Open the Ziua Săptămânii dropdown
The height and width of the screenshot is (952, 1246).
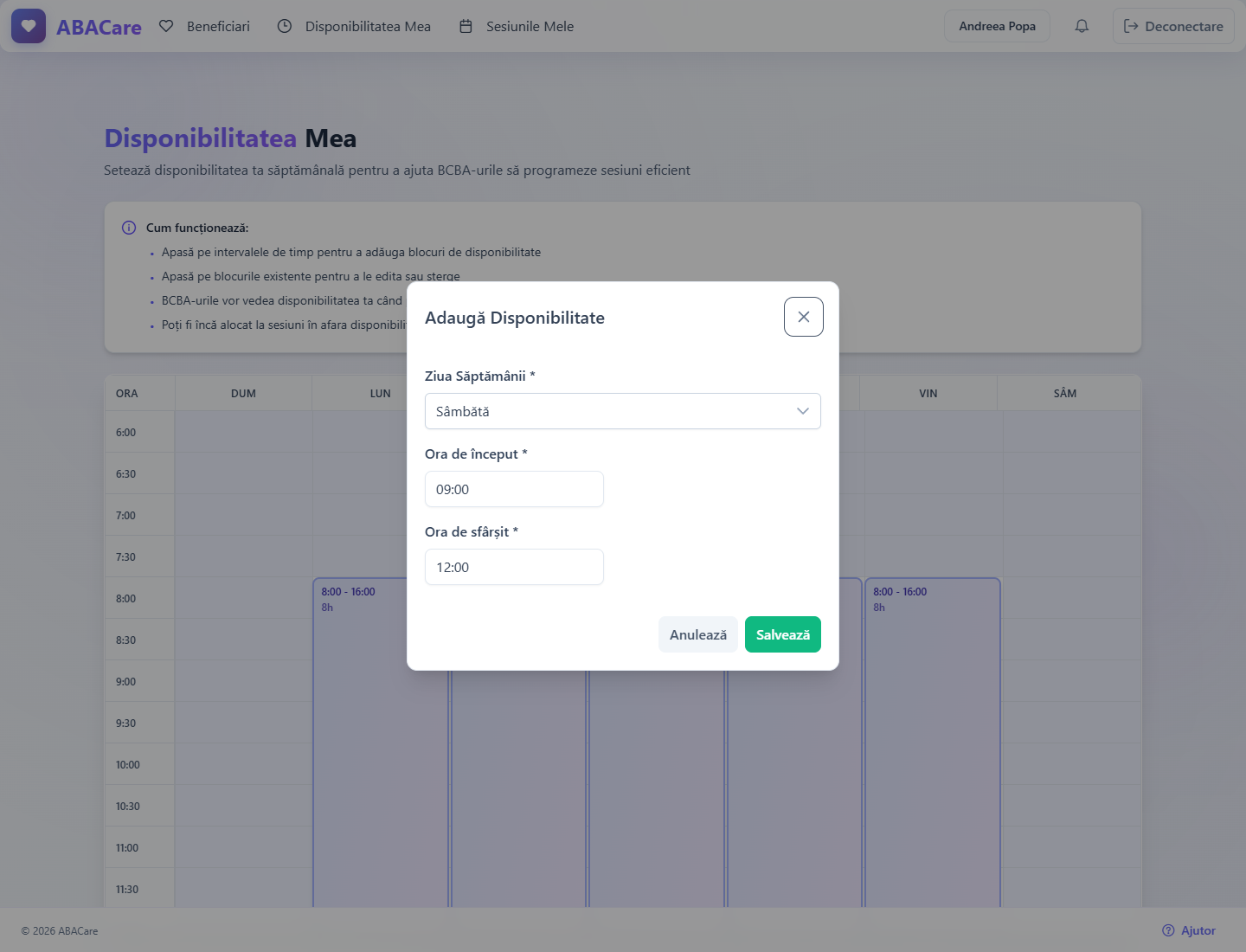623,411
